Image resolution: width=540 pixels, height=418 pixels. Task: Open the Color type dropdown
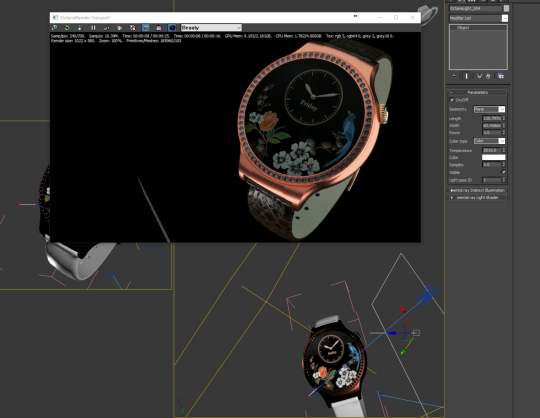[x=489, y=141]
